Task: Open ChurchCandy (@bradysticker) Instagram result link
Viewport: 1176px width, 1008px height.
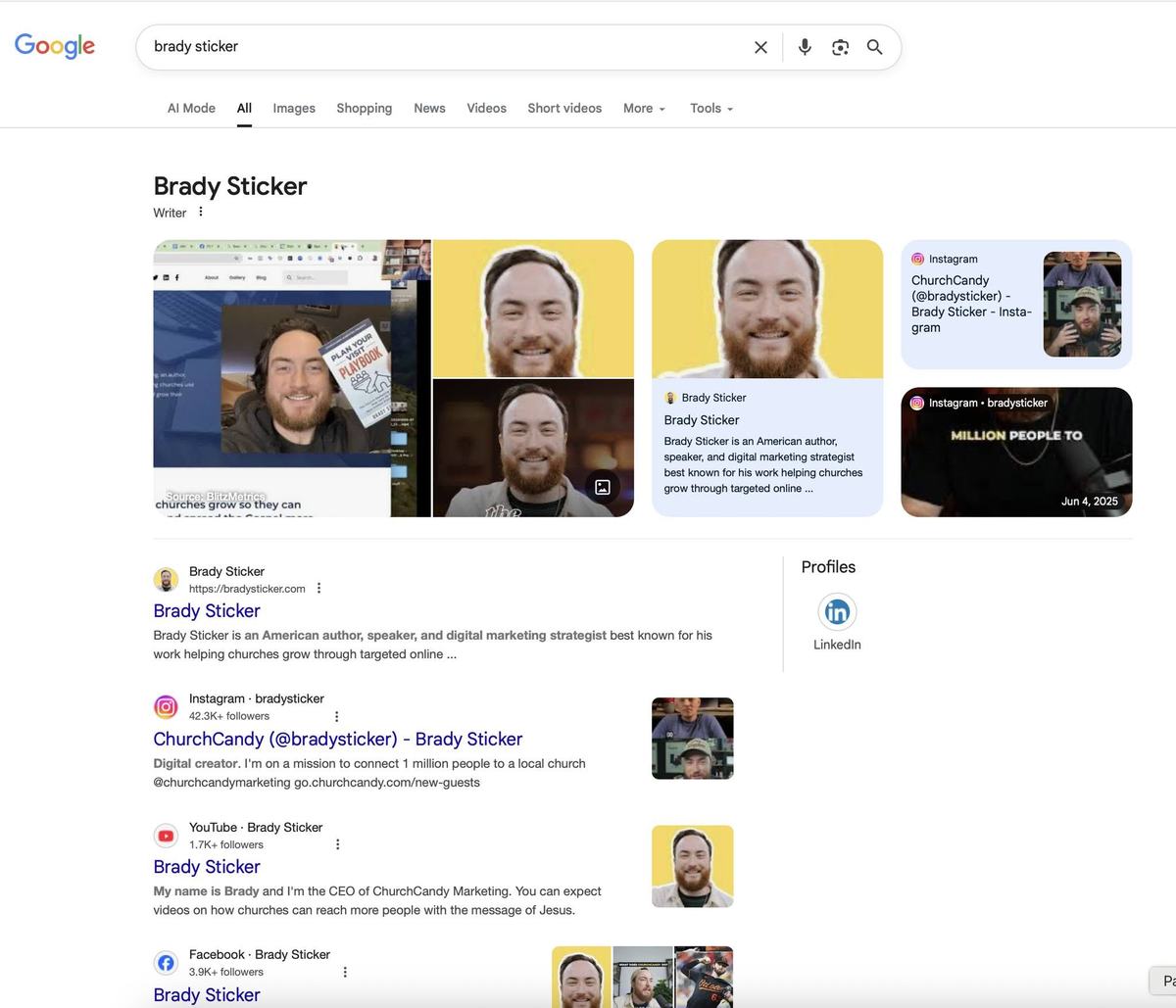Action: tap(338, 739)
